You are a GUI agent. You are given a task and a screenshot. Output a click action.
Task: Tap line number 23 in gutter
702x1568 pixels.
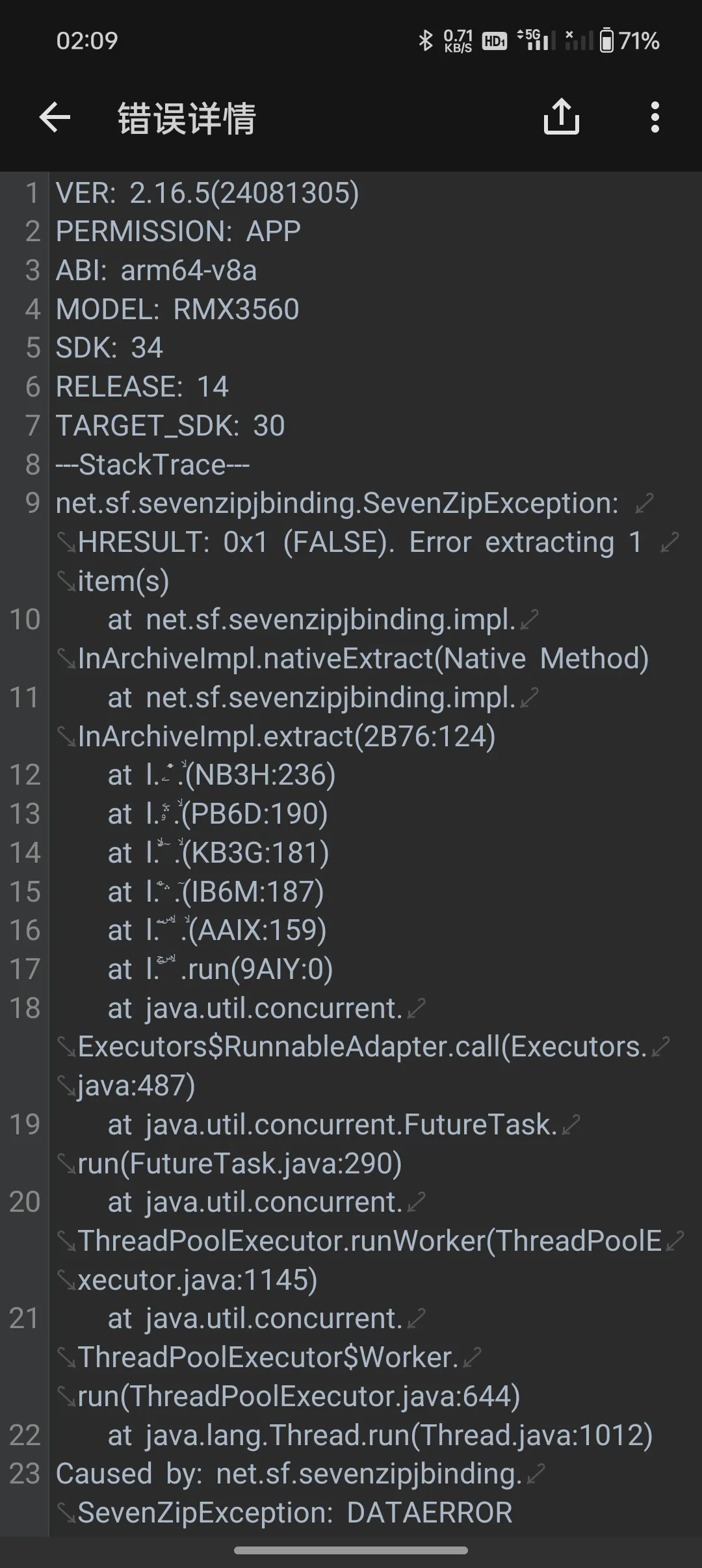(25, 1474)
